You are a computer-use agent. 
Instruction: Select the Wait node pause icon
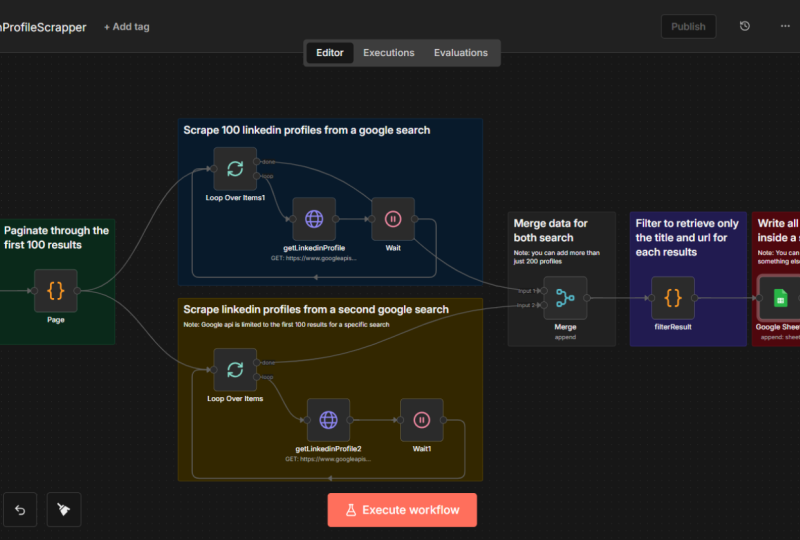(393, 219)
